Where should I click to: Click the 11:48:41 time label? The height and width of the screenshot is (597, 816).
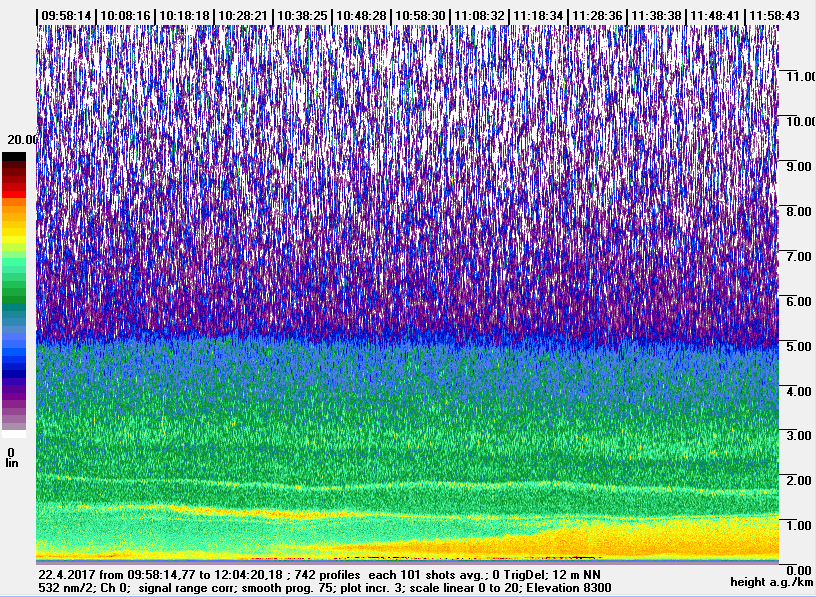716,16
